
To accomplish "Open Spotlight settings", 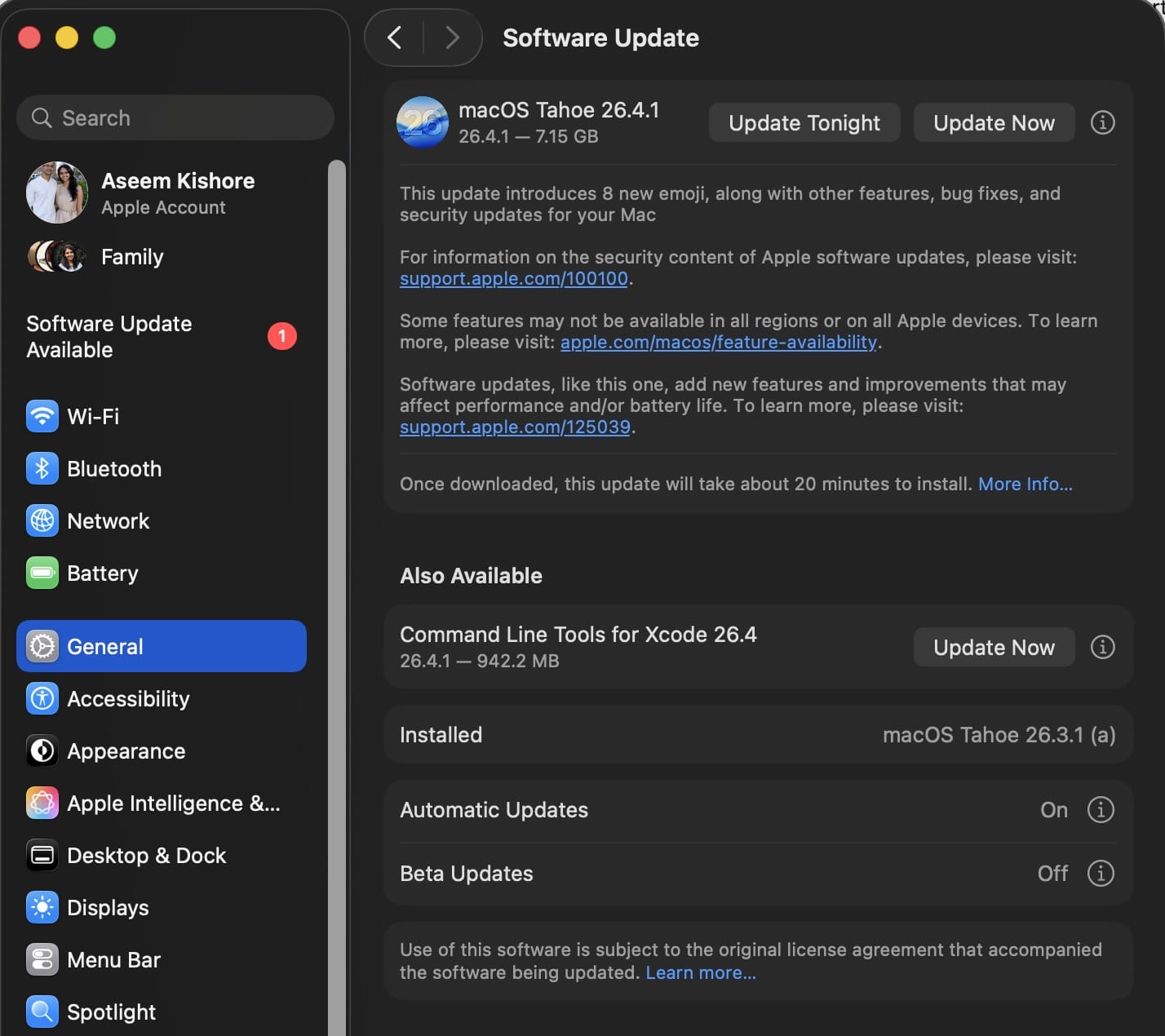I will click(x=162, y=1012).
